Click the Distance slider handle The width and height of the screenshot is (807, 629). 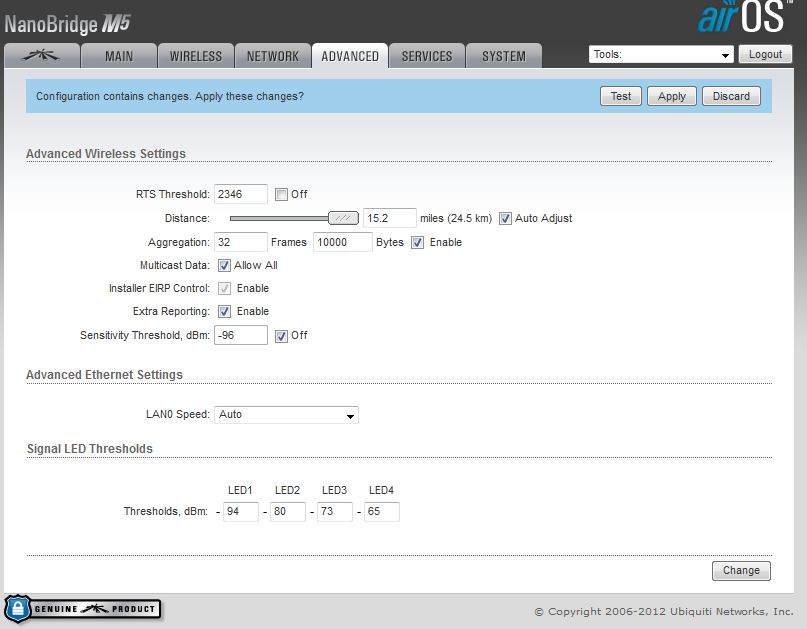[343, 218]
